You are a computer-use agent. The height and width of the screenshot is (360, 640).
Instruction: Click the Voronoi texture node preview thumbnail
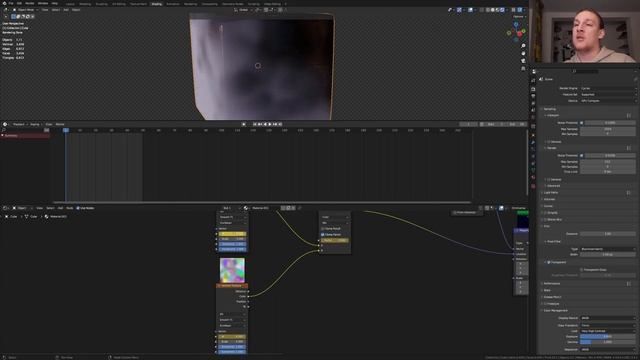[x=232, y=270]
